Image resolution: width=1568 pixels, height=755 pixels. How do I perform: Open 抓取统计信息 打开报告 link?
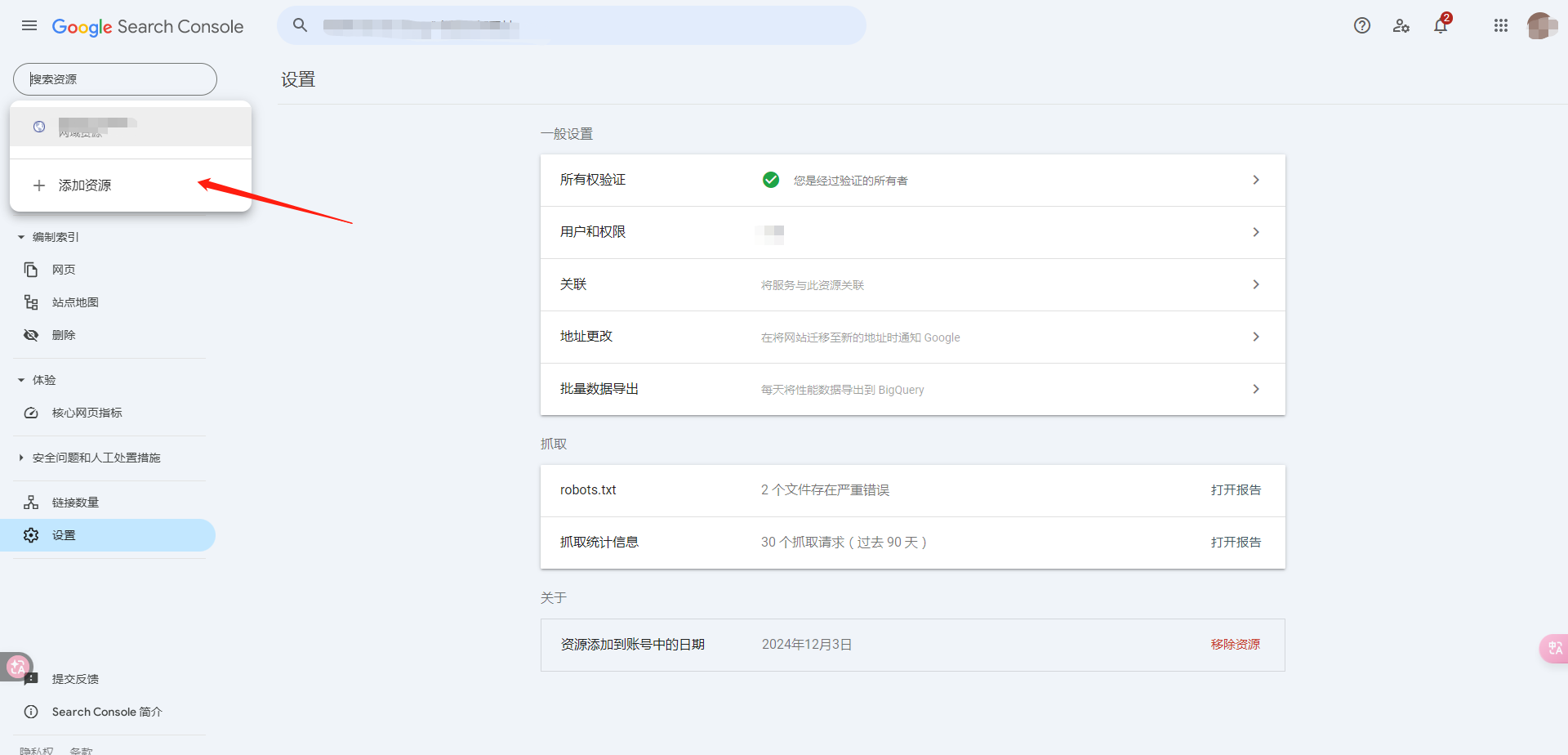[x=1235, y=543]
